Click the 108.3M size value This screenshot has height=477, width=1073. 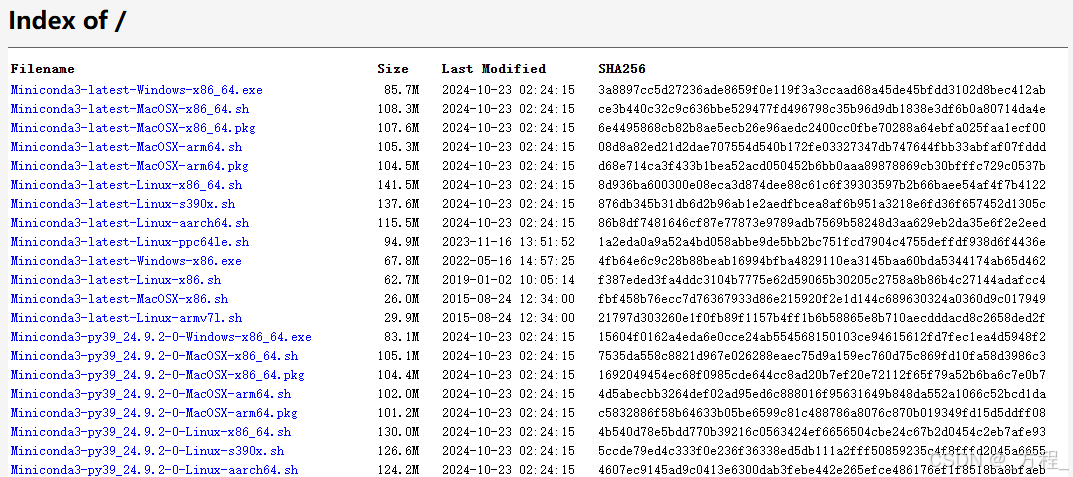(398, 109)
